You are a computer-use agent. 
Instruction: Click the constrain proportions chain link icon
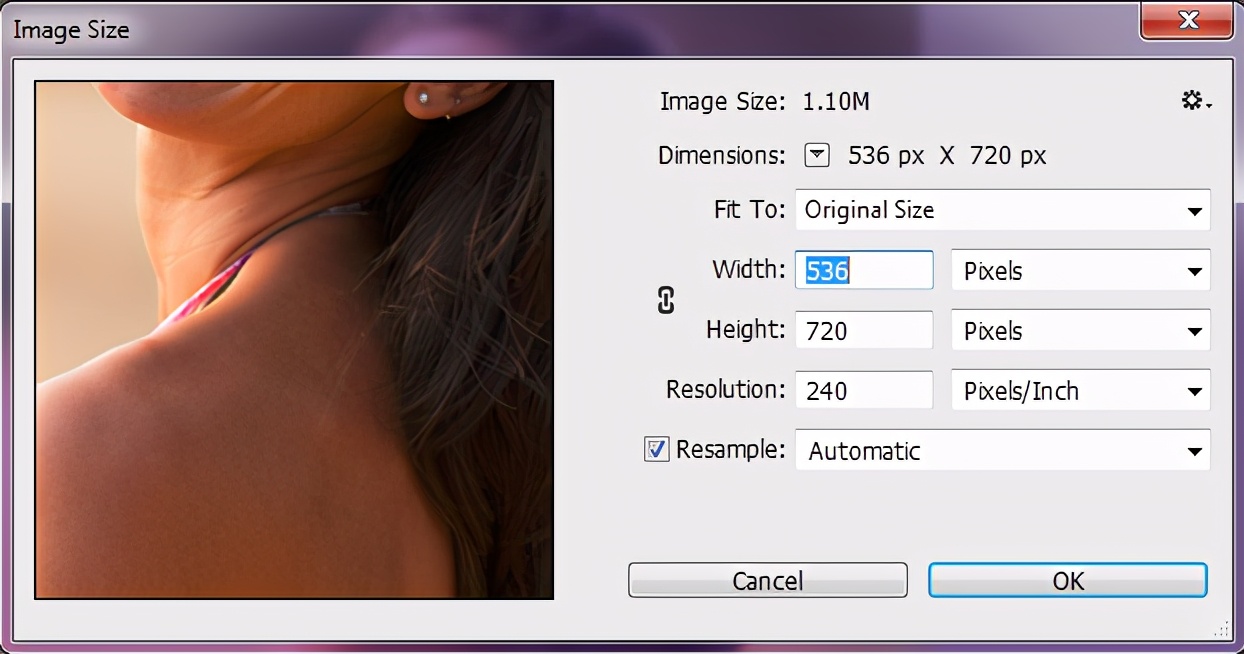click(x=665, y=300)
